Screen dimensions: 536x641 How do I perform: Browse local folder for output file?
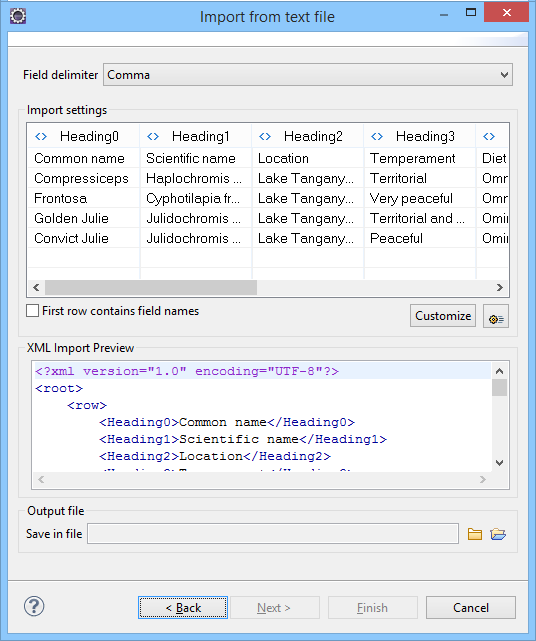tap(475, 534)
